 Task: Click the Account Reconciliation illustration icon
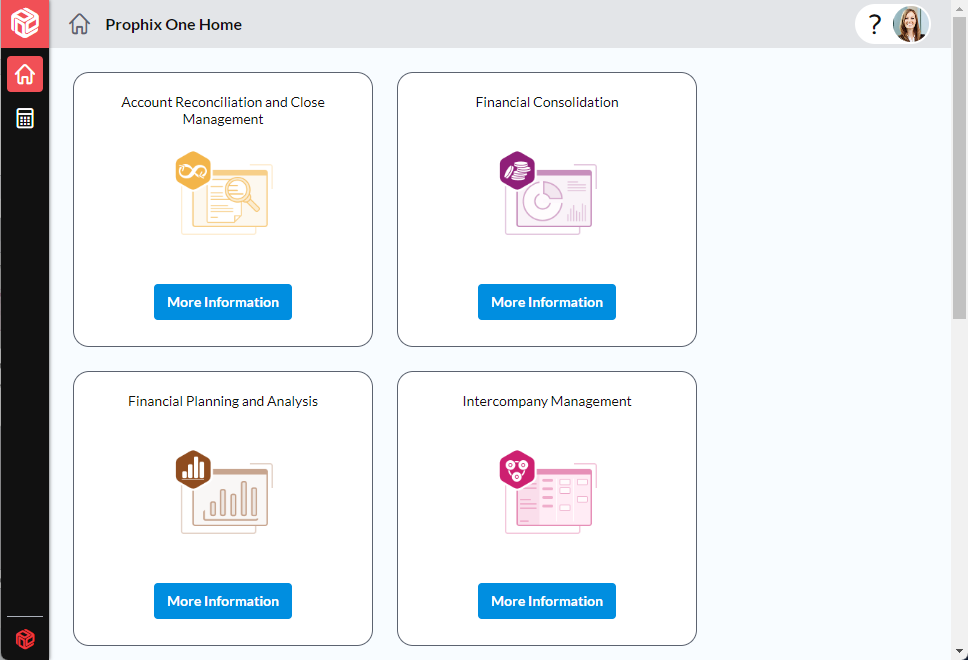coord(223,193)
